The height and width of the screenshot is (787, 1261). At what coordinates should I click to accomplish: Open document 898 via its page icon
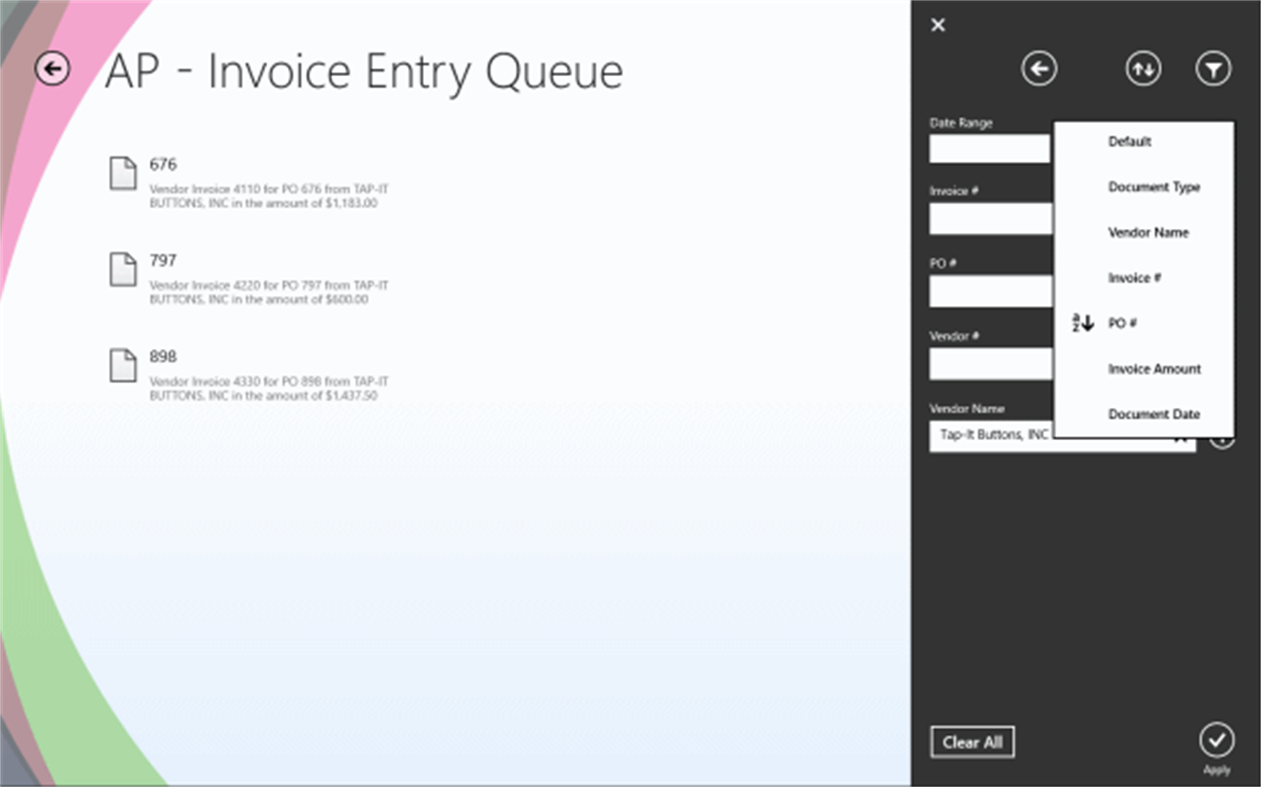122,366
